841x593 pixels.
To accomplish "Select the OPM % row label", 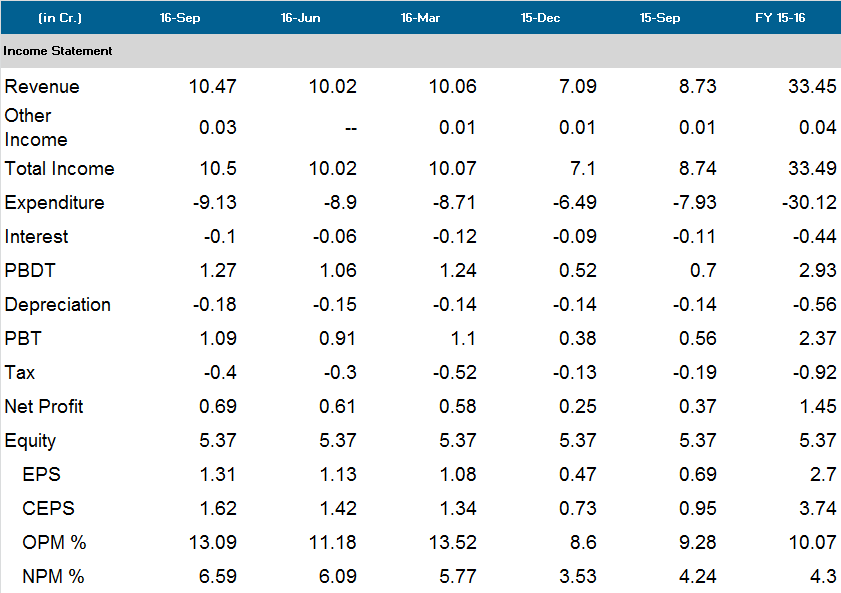I will [x=54, y=543].
